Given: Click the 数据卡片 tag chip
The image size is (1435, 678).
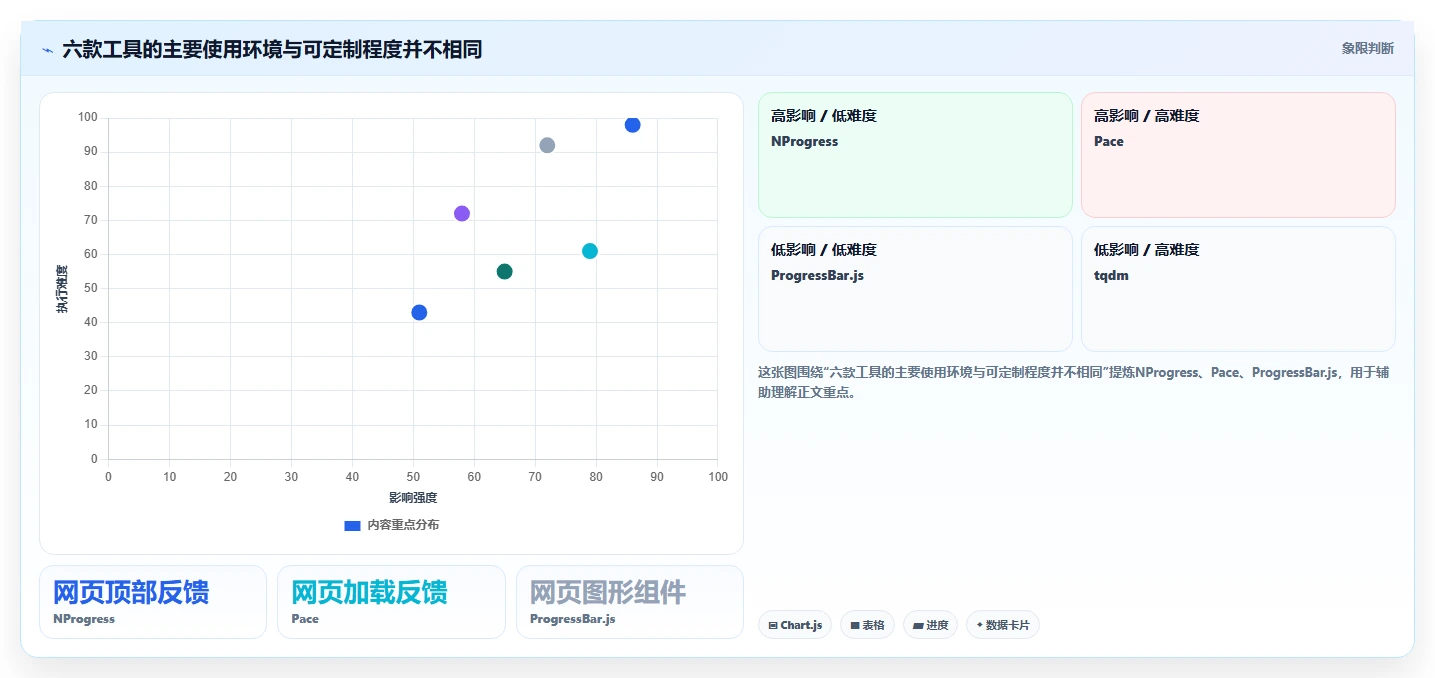Looking at the screenshot, I should click(x=1003, y=625).
